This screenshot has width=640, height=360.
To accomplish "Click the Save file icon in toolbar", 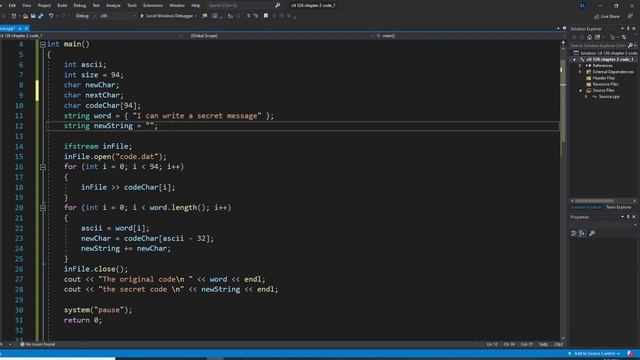I will point(33,16).
